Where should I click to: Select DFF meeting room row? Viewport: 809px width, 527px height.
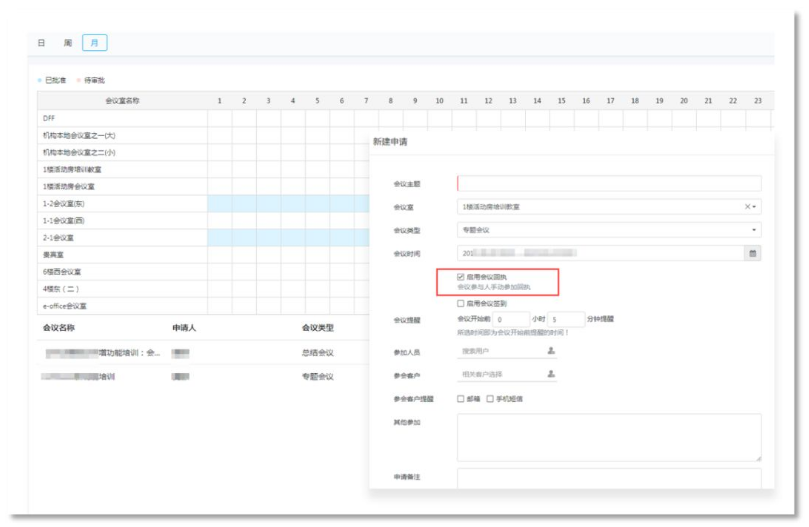click(122, 118)
